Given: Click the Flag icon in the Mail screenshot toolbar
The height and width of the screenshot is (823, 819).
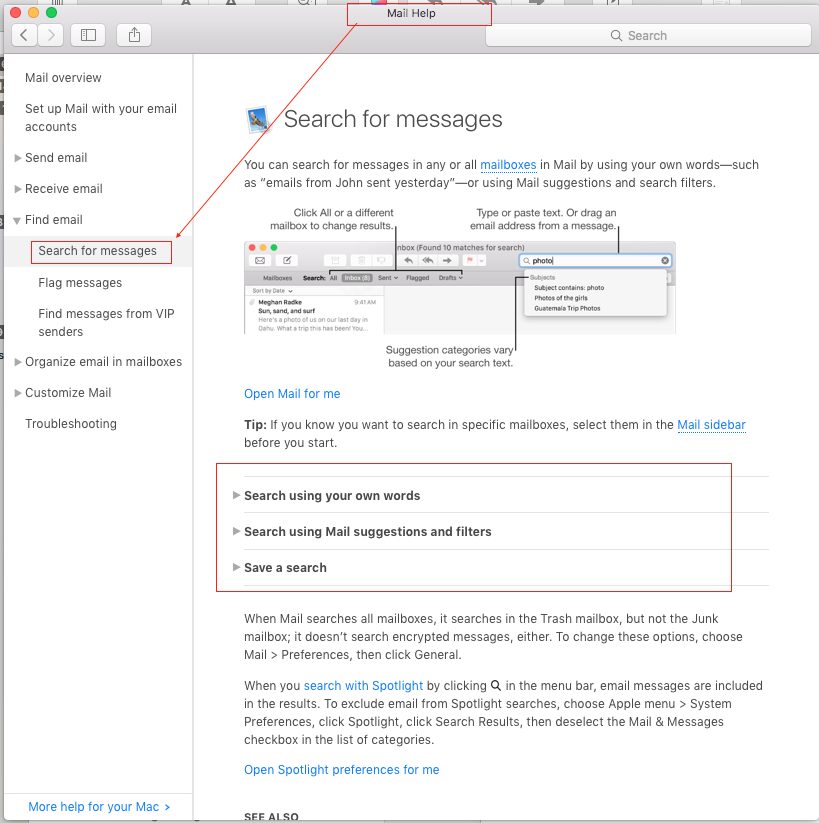Looking at the screenshot, I should (x=470, y=260).
